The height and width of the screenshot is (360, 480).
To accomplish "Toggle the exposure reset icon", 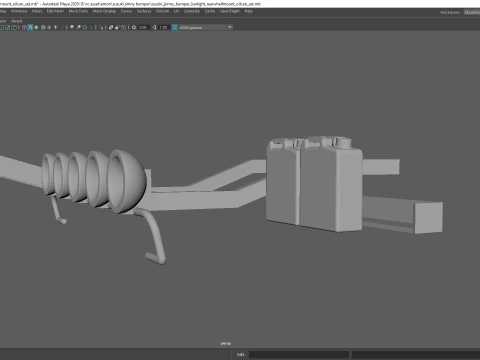I will (x=134, y=27).
